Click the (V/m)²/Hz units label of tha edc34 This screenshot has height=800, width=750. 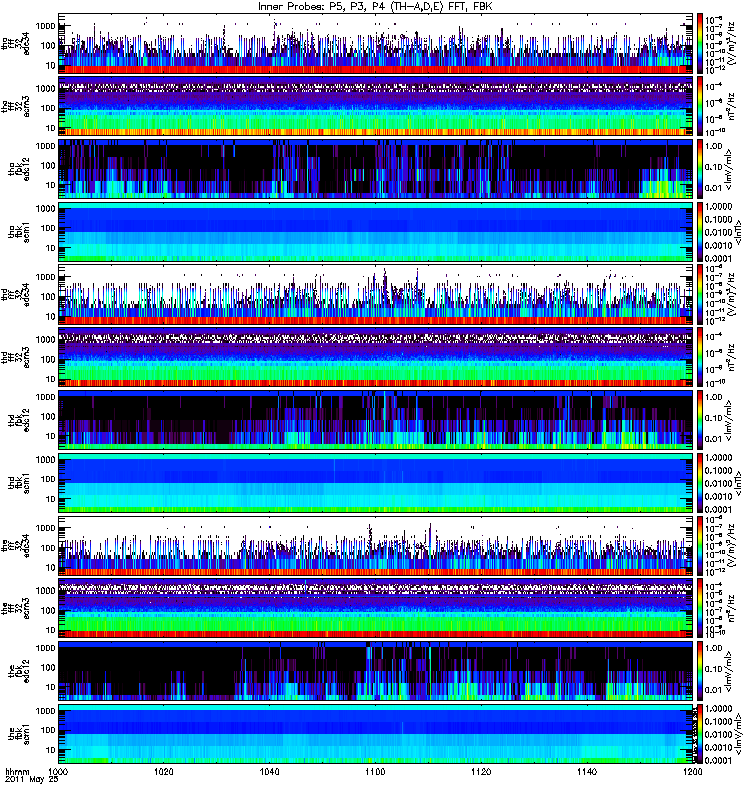[x=731, y=44]
